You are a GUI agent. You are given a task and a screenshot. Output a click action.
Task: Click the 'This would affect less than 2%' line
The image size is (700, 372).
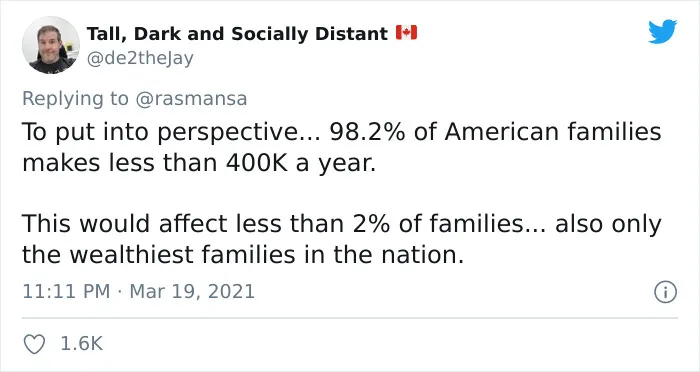point(342,224)
